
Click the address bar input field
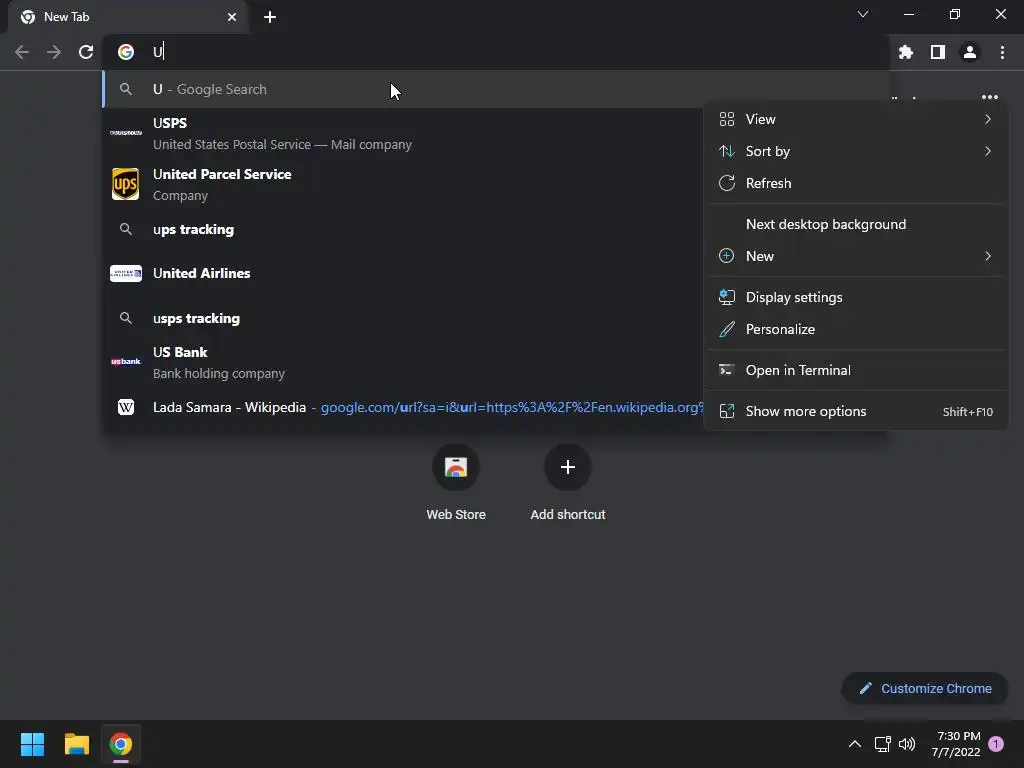tap(496, 52)
